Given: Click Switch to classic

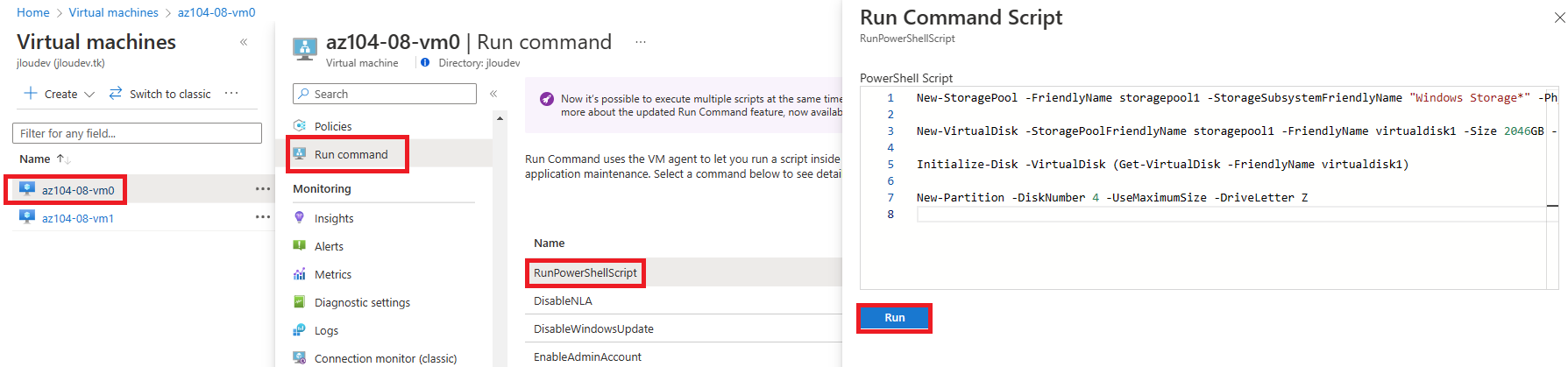Looking at the screenshot, I should tap(160, 94).
